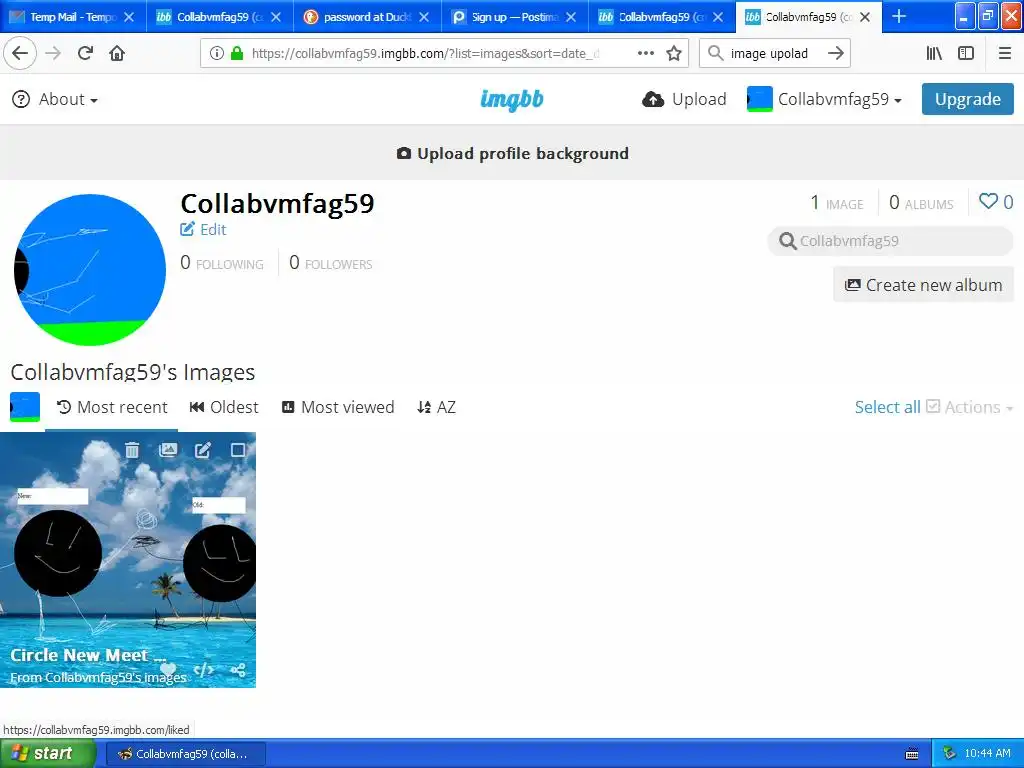The height and width of the screenshot is (768, 1024).
Task: Sort images alphabetically with AZ
Action: [x=436, y=407]
